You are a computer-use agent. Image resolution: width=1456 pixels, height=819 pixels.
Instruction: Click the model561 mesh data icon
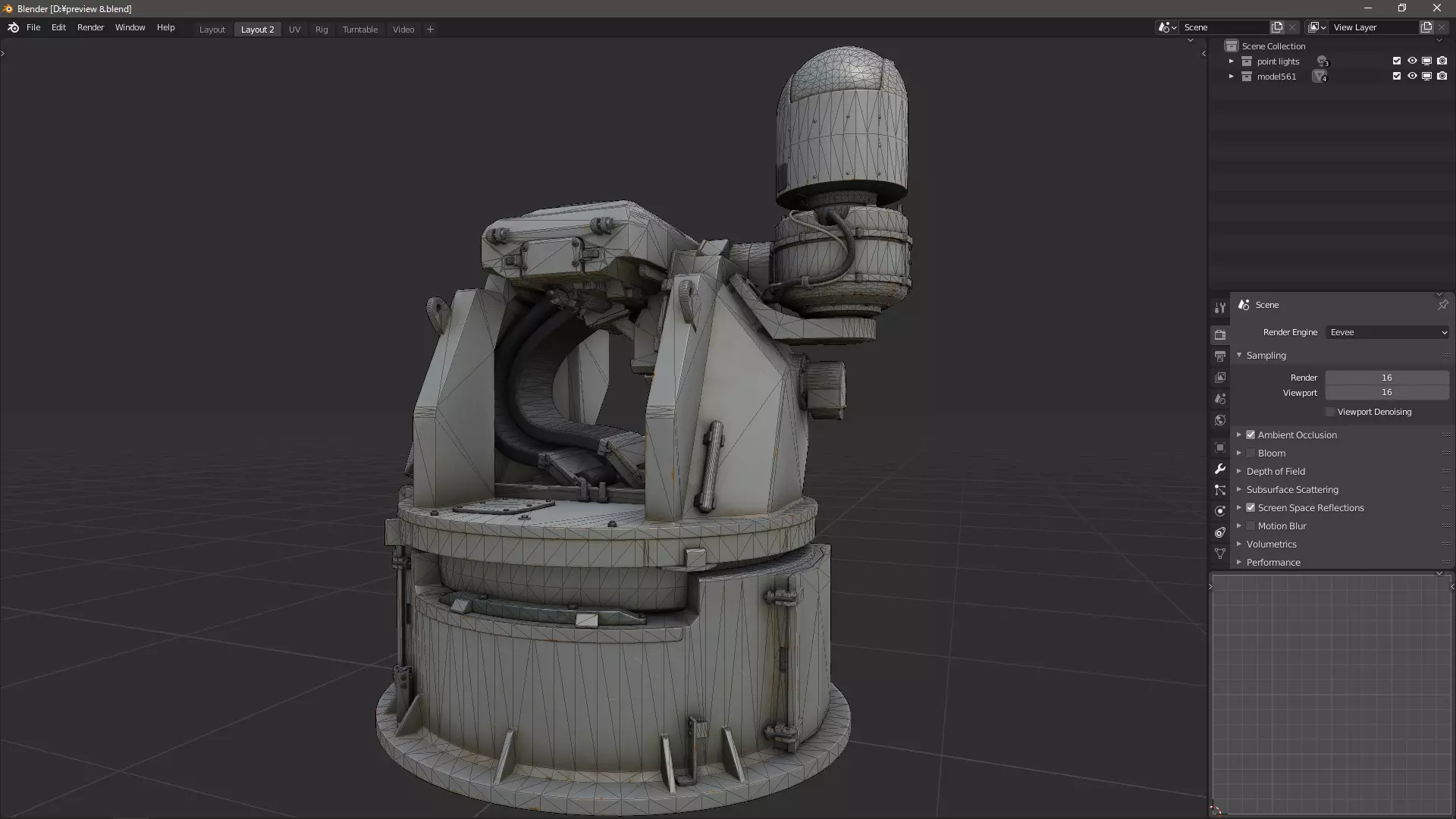click(x=1320, y=77)
